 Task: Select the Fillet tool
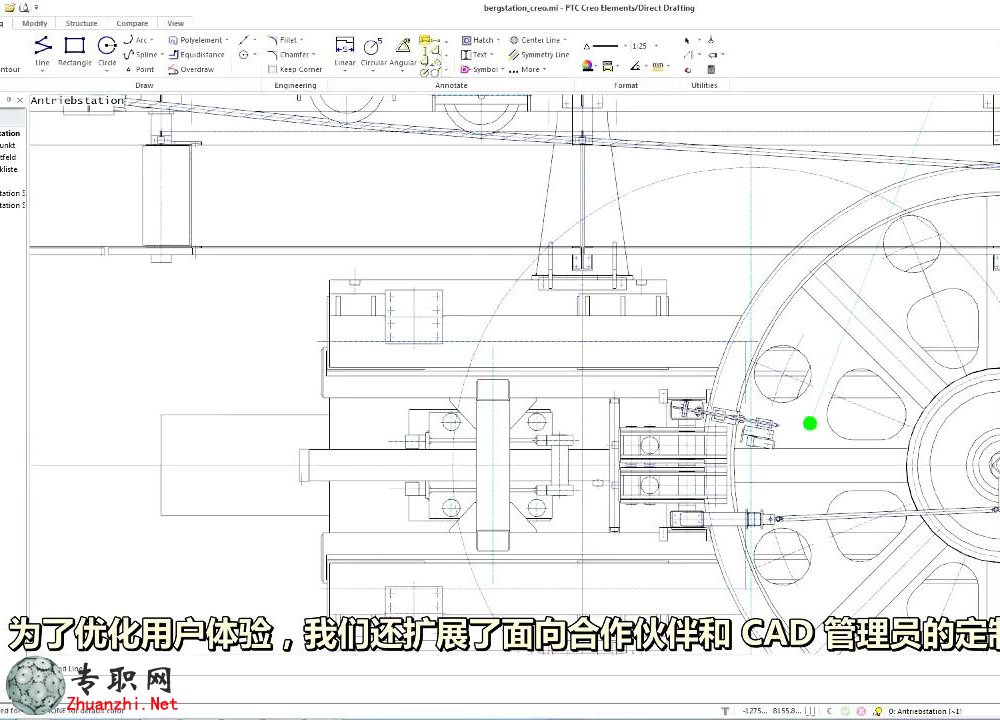coord(283,40)
